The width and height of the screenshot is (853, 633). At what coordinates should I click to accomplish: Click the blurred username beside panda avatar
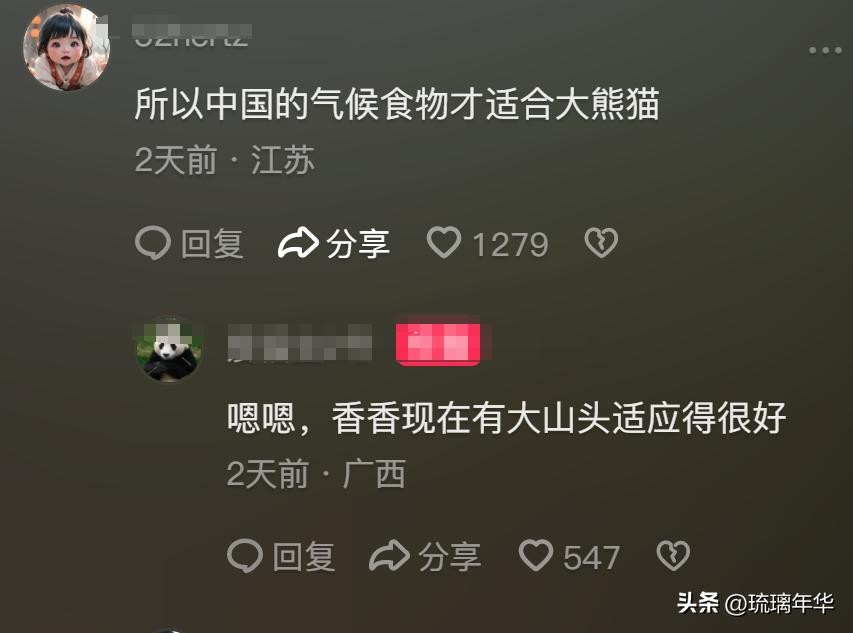(x=299, y=343)
